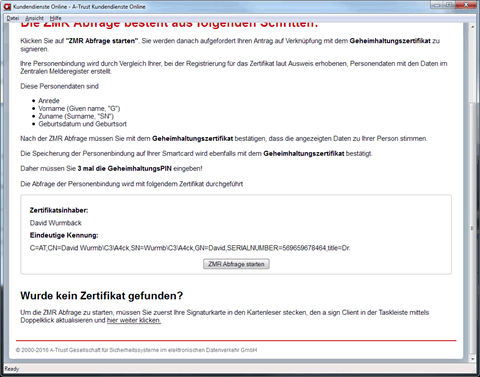Open the Hilfe menu
This screenshot has height=377, width=480.
55,18
